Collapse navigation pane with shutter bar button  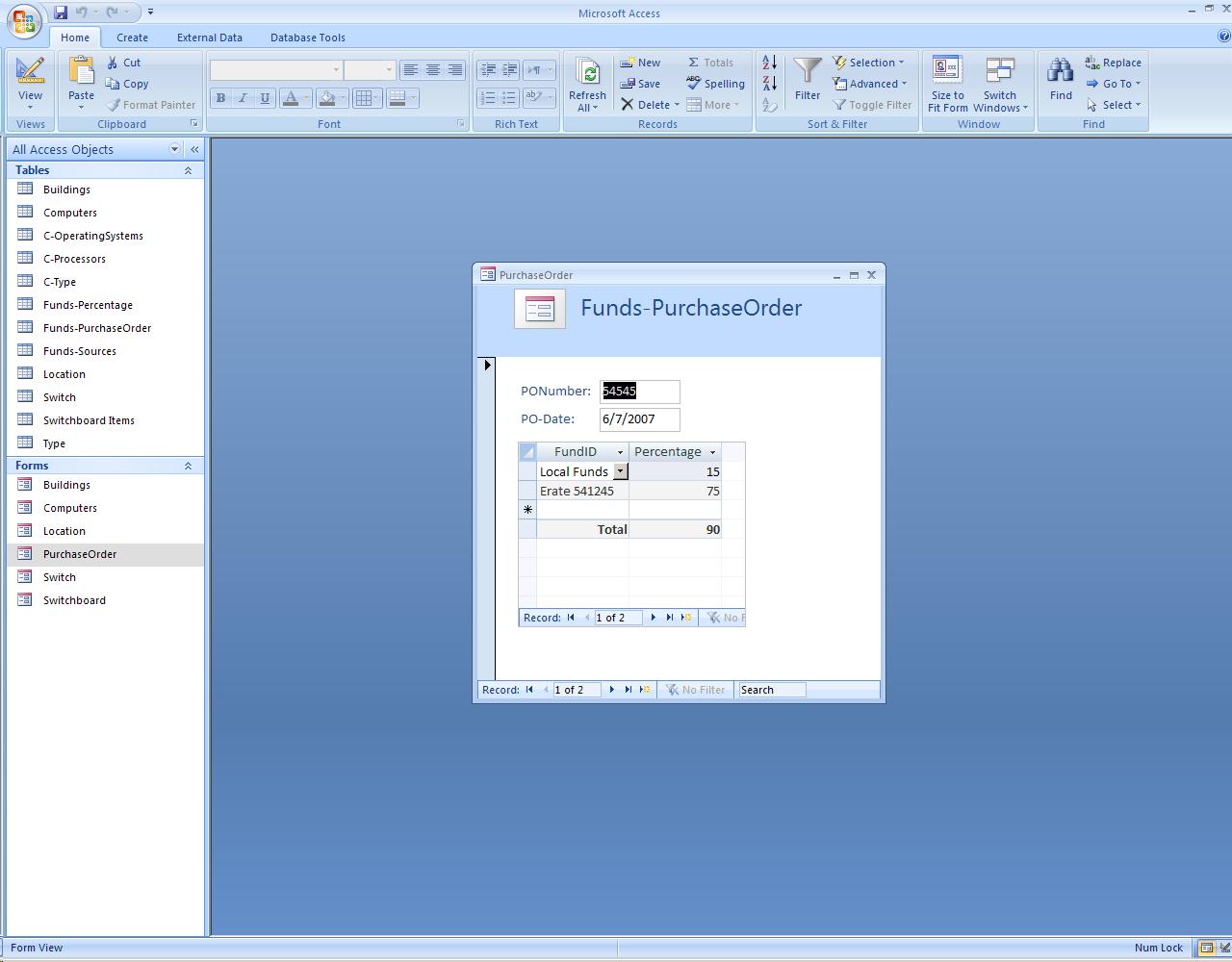194,149
